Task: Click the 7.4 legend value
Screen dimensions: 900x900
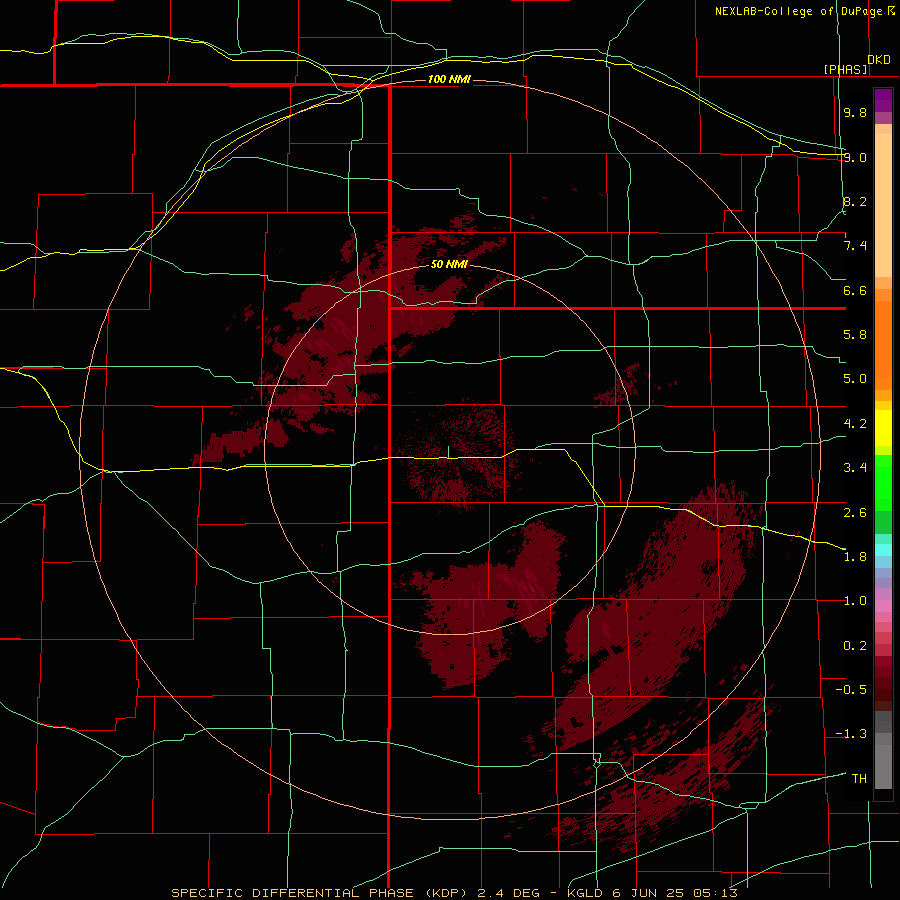Action: [x=855, y=246]
